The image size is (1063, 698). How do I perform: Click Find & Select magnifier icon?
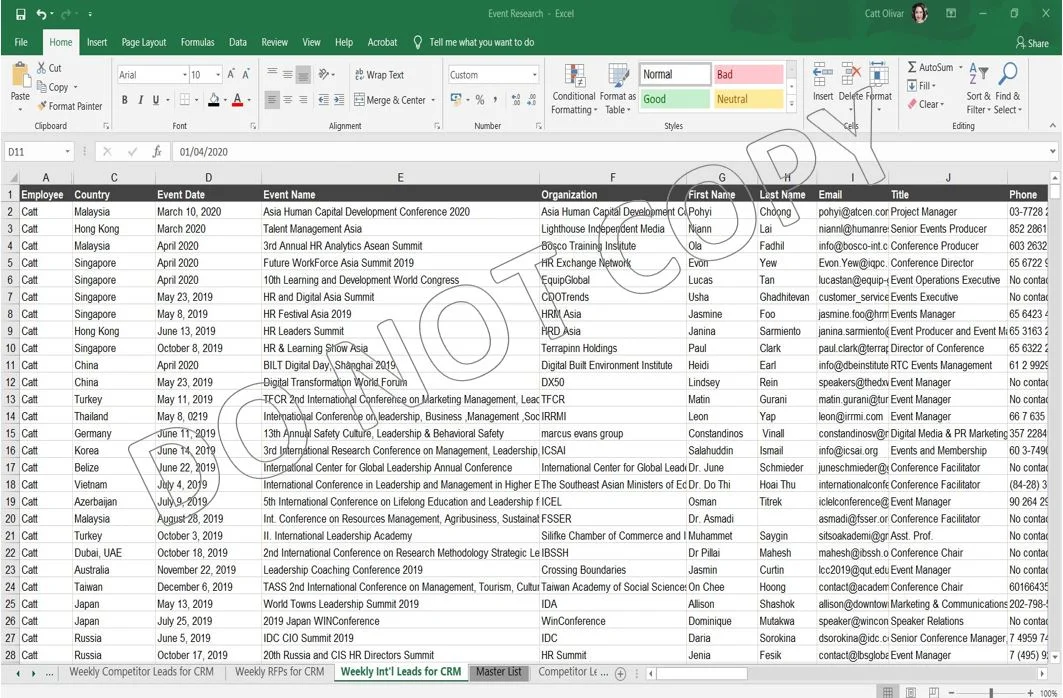click(1008, 73)
